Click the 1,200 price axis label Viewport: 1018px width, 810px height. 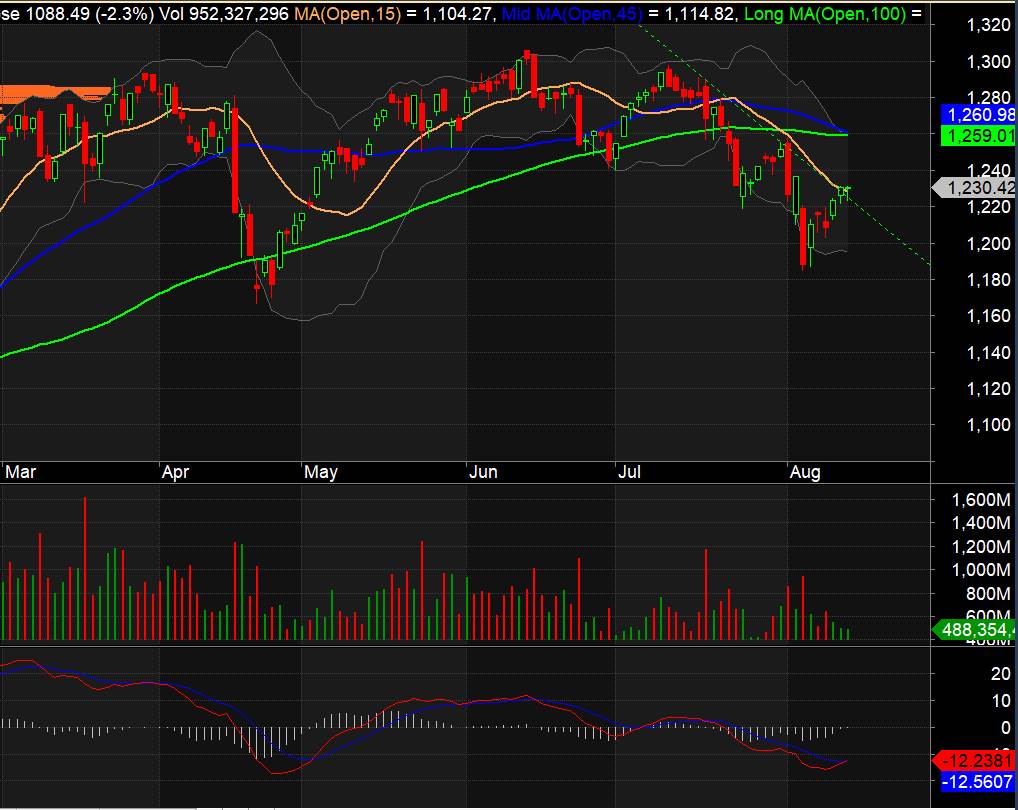(988, 243)
